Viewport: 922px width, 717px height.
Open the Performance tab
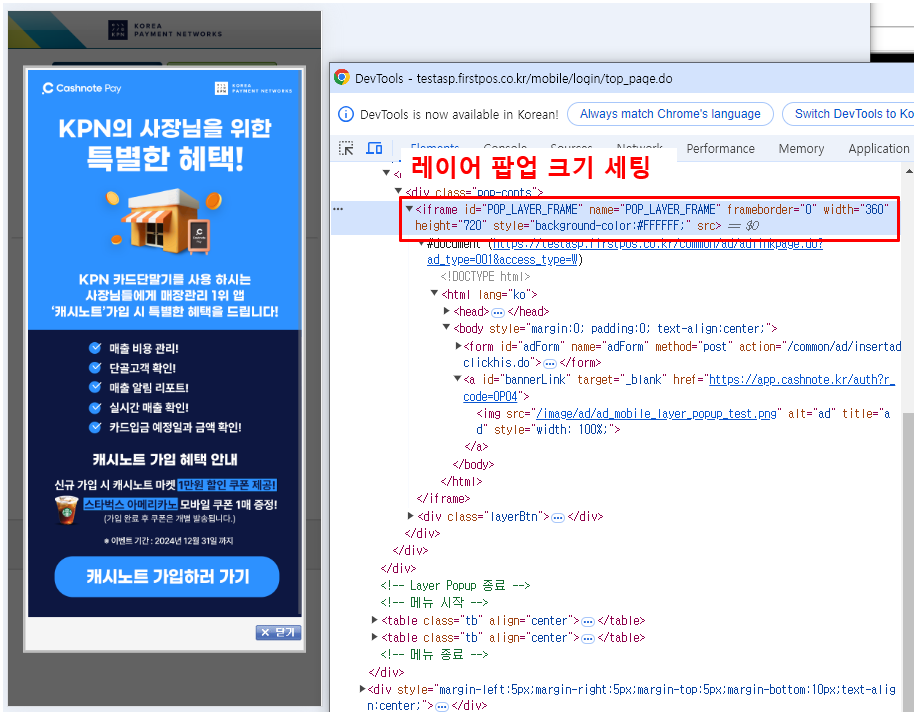click(x=720, y=149)
